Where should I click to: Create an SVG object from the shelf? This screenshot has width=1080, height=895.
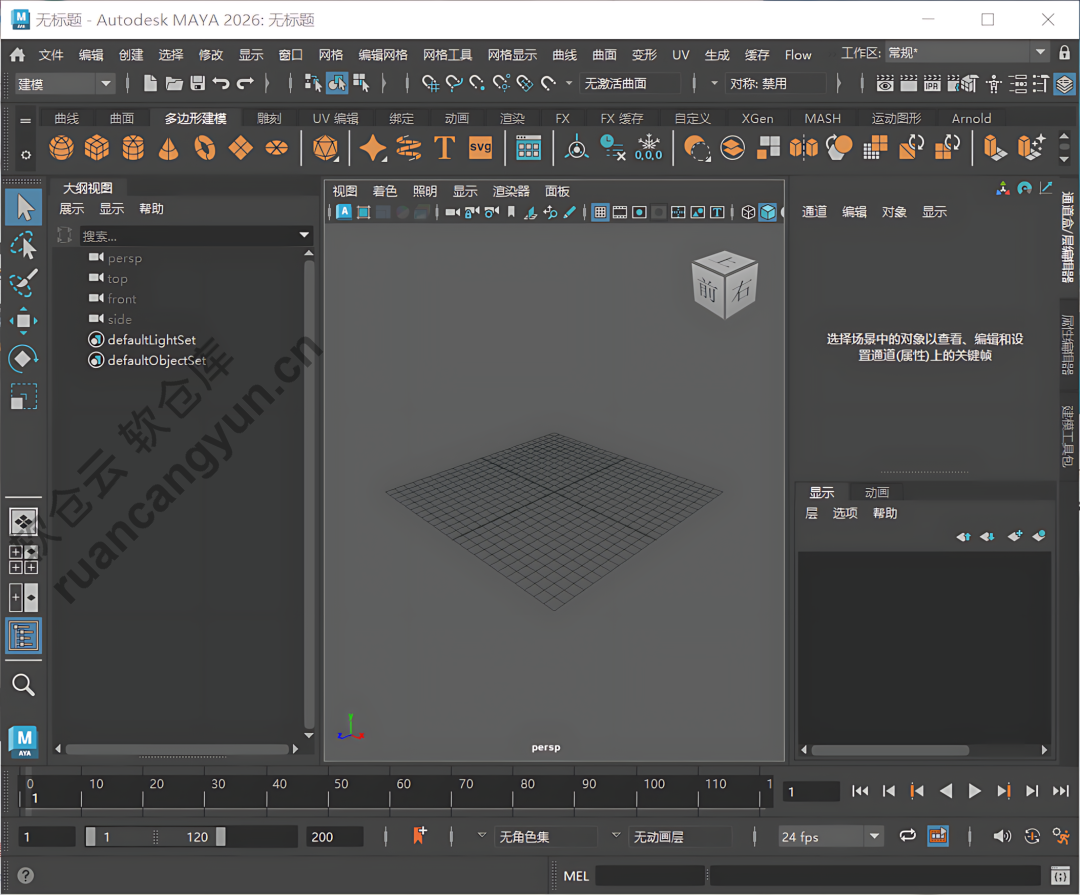click(480, 148)
